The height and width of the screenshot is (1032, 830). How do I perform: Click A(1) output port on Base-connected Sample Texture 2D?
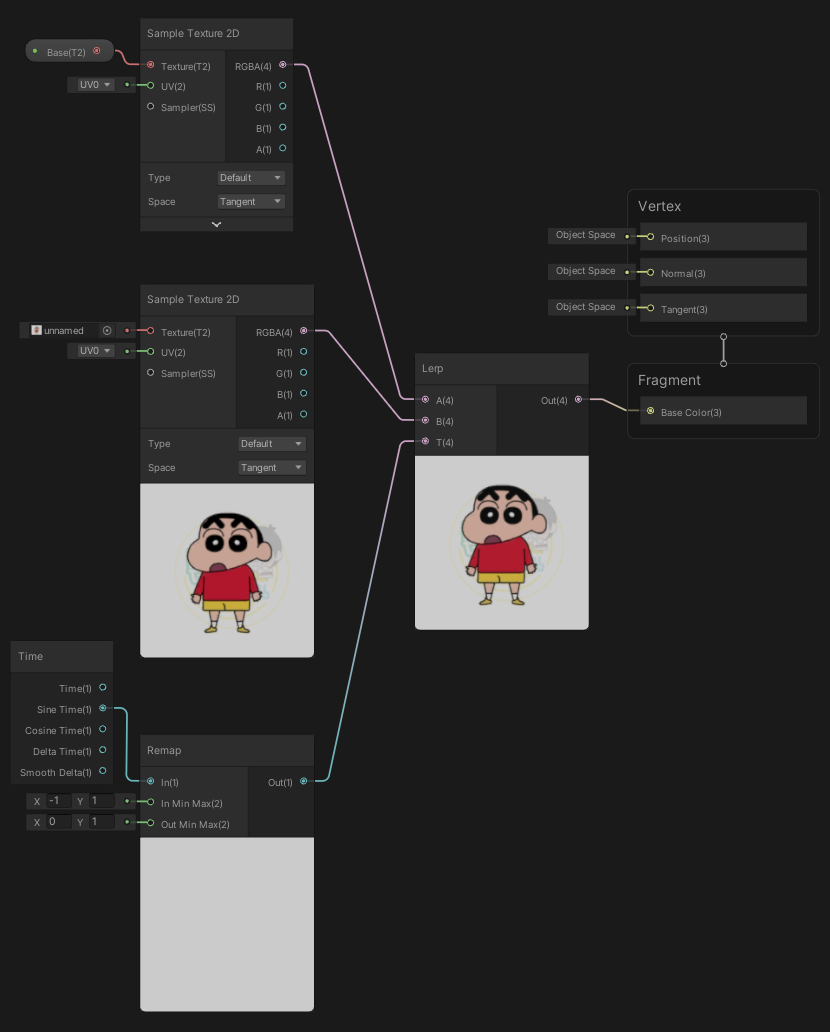point(282,148)
